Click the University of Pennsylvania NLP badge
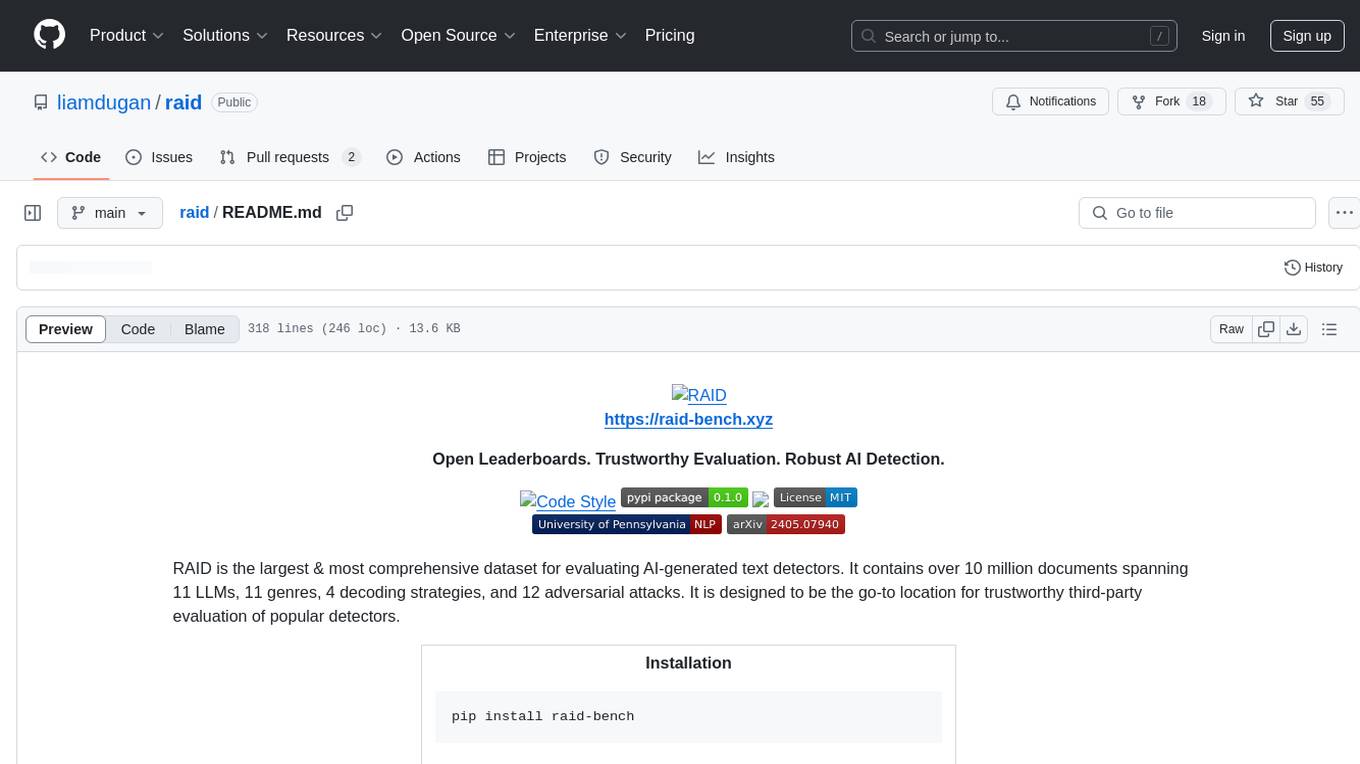1360x764 pixels. tap(626, 524)
